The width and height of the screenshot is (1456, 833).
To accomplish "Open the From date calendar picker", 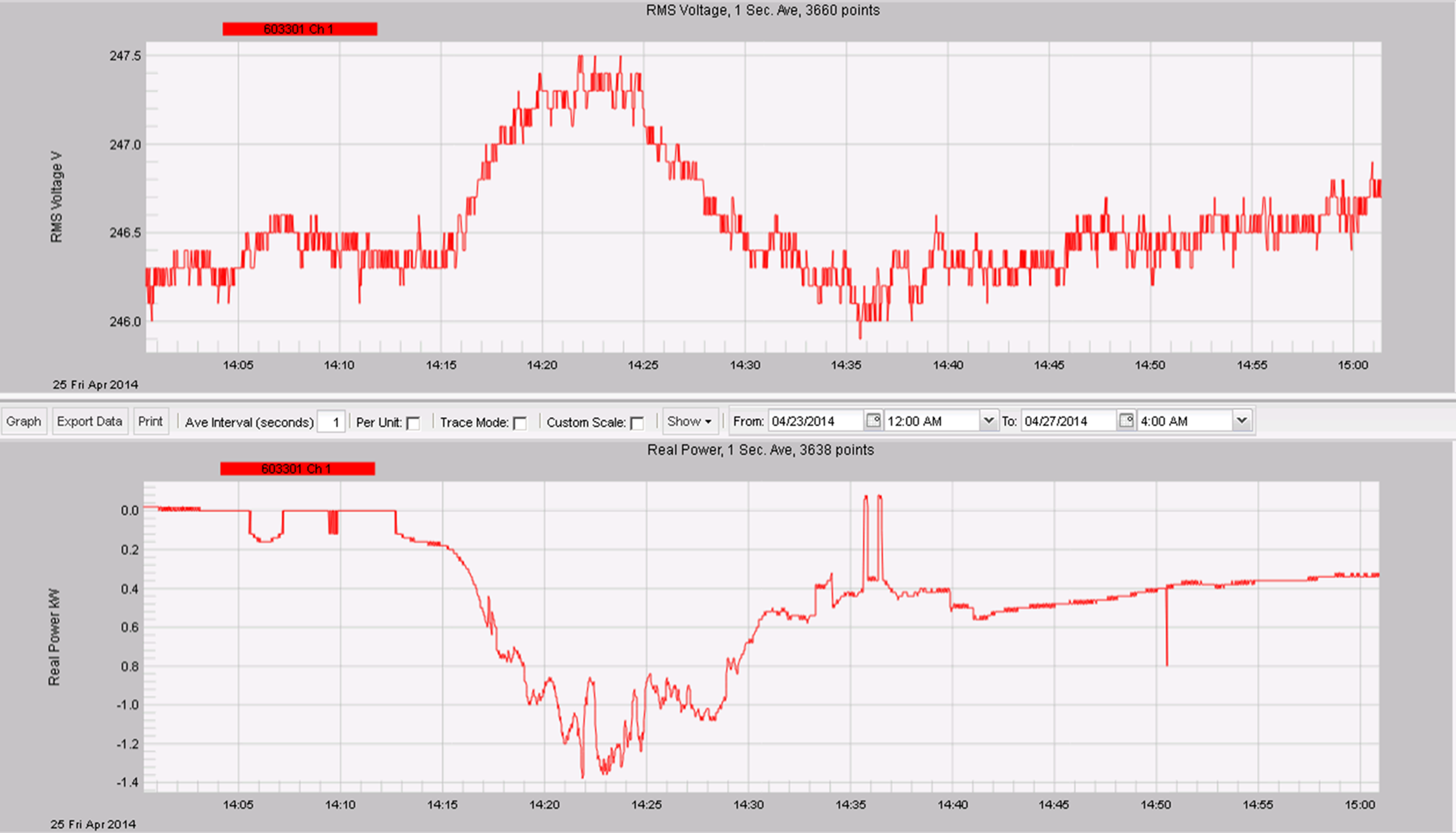I will coord(872,421).
